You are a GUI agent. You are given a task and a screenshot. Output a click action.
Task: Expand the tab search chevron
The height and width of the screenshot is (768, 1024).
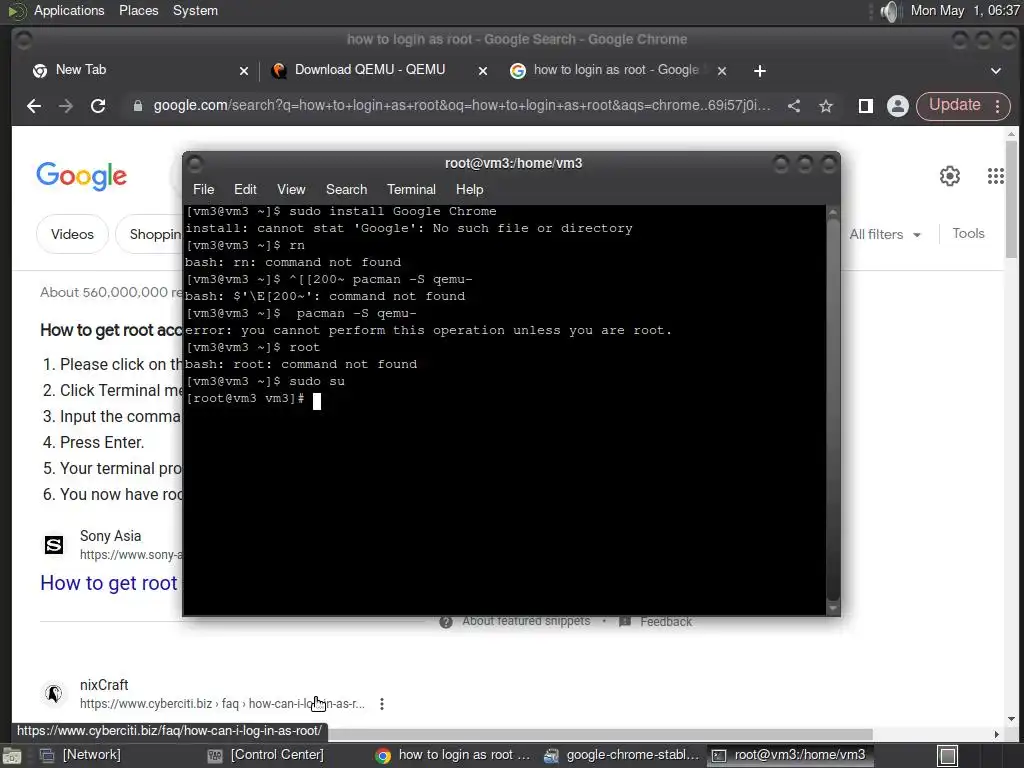[x=995, y=71]
